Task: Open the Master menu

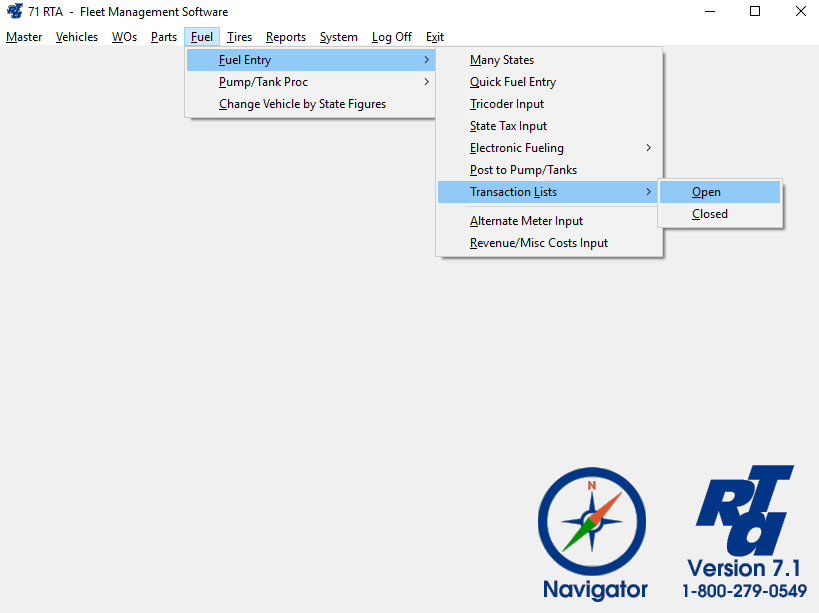Action: pos(24,37)
